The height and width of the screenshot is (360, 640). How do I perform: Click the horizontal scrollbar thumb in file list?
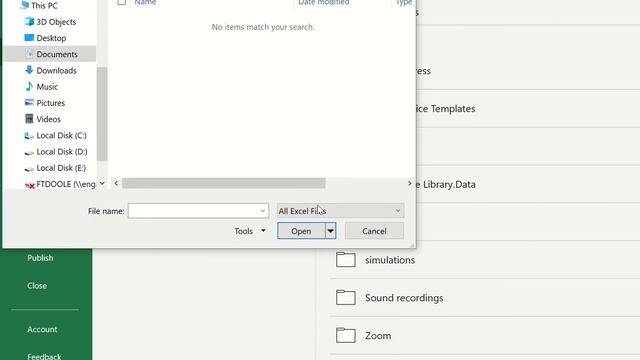[224, 184]
